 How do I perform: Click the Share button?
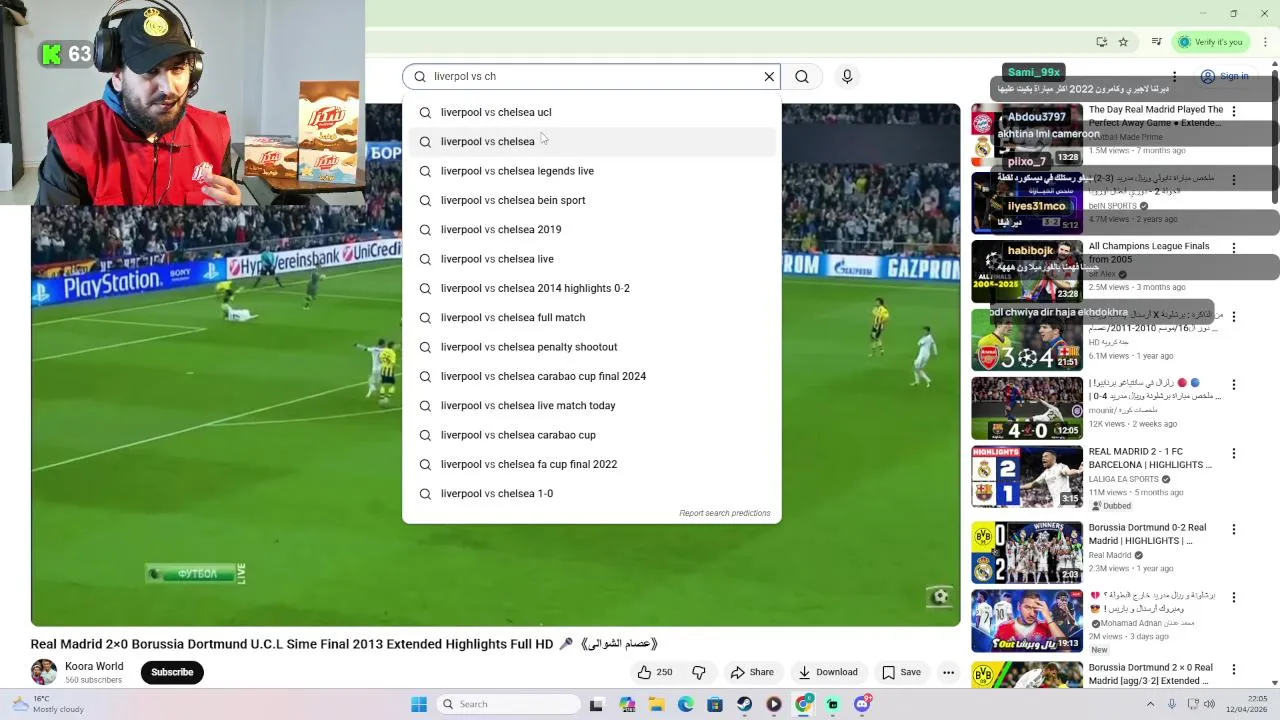pos(752,672)
